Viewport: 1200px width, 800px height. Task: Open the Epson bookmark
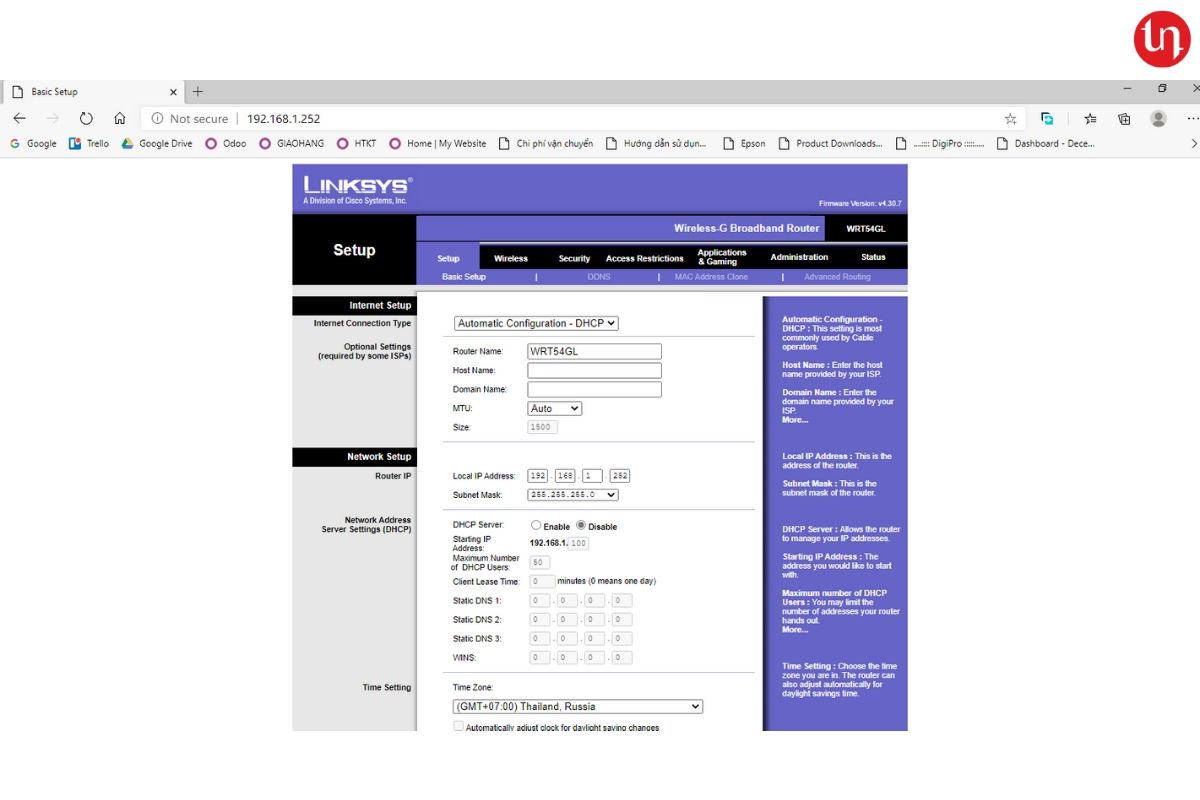pos(744,143)
